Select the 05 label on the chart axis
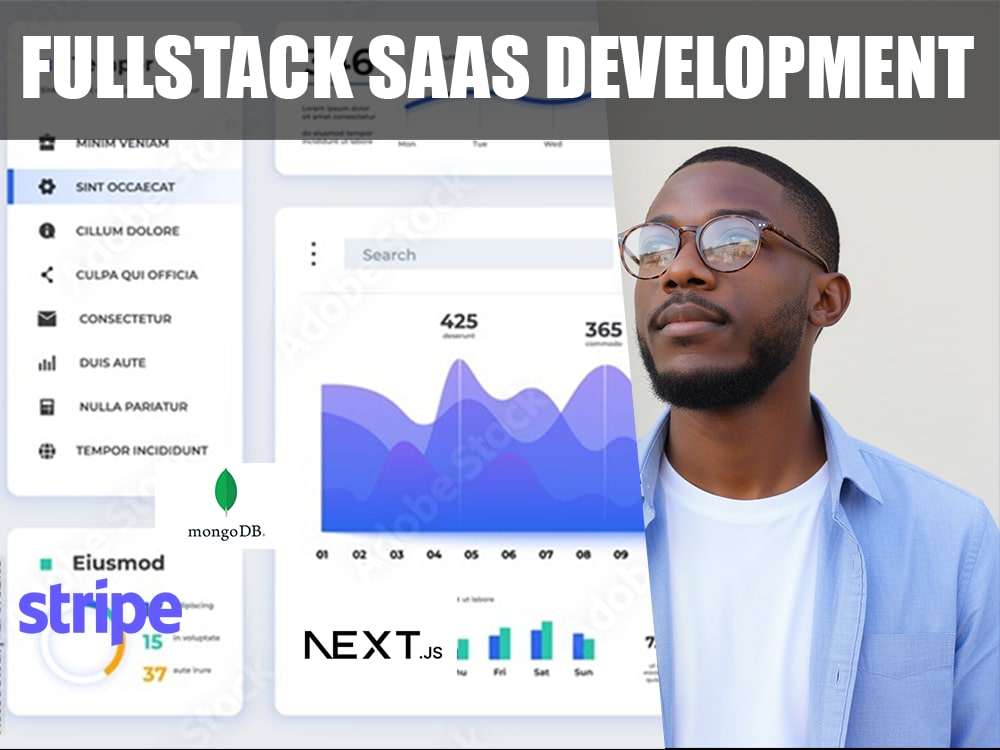1000x750 pixels. point(471,555)
